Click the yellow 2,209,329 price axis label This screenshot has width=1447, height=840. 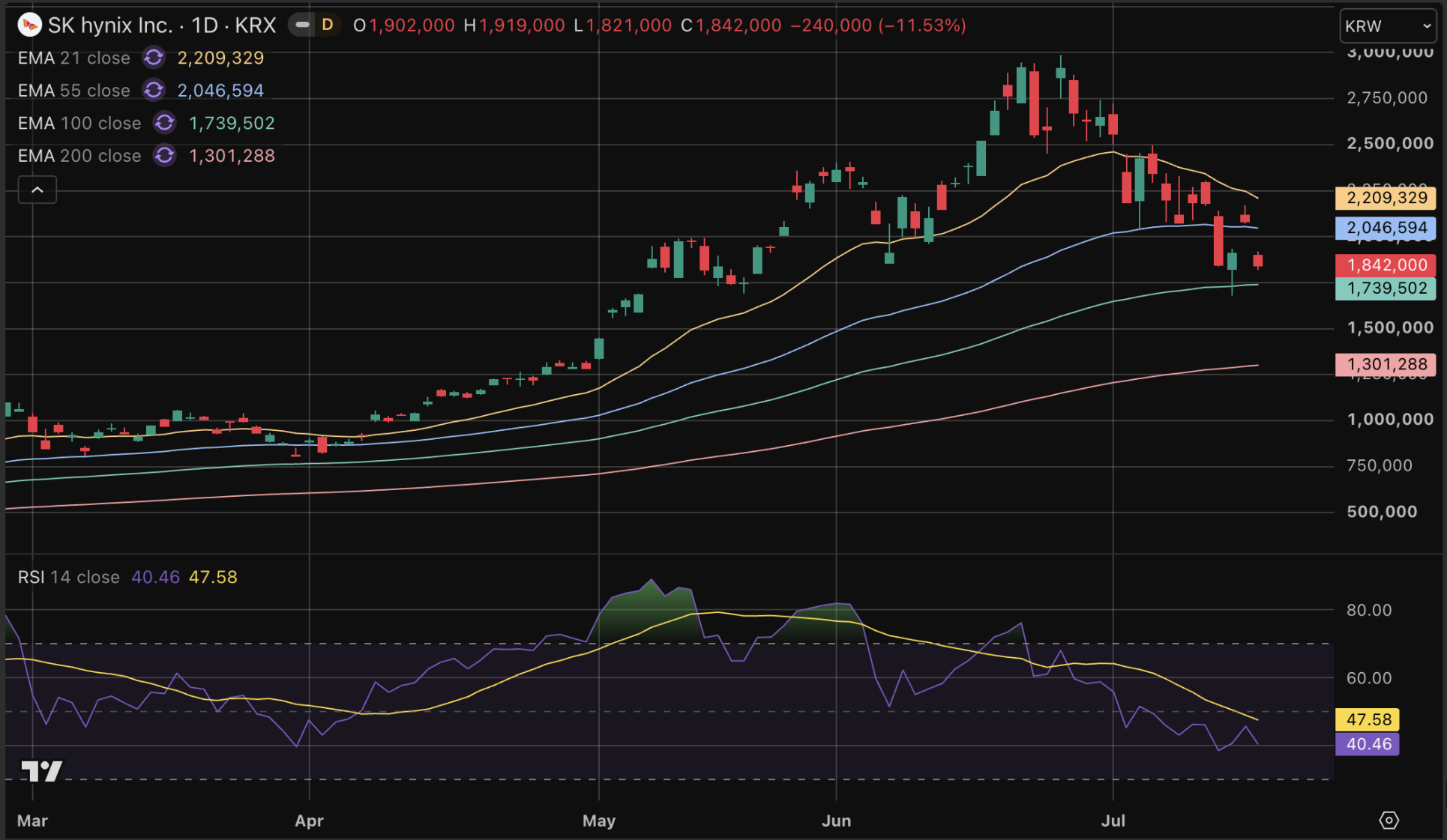coord(1386,198)
